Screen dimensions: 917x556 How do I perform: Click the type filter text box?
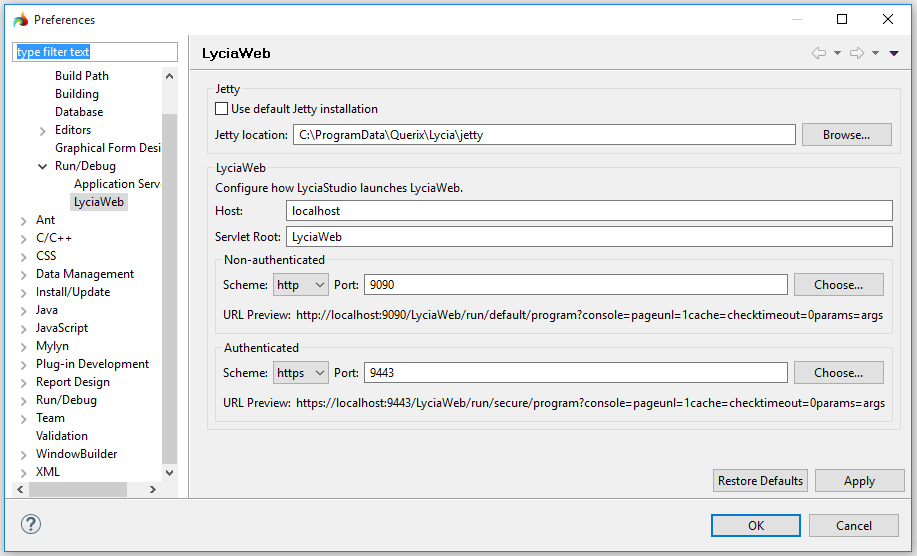coord(95,52)
